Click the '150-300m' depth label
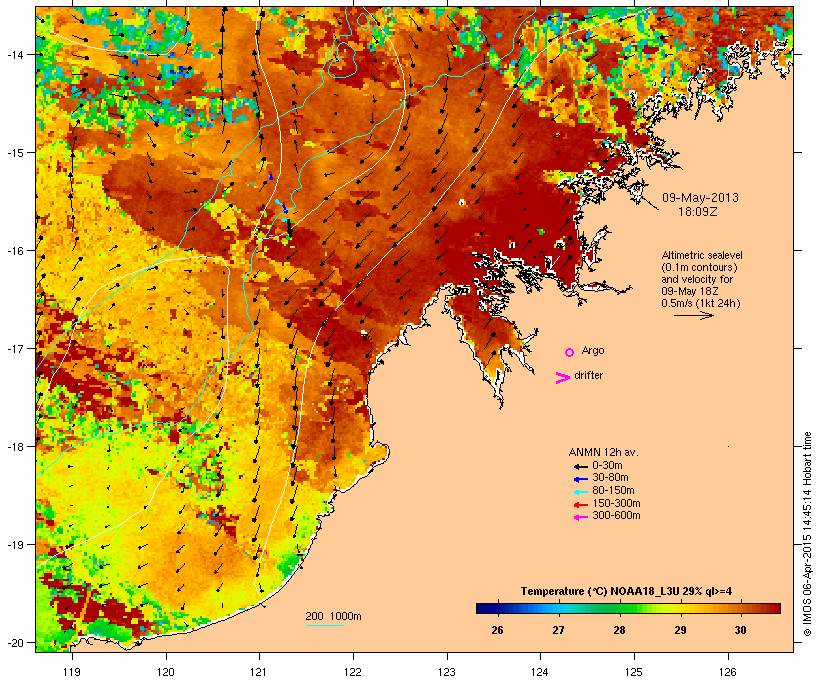The height and width of the screenshot is (680, 820). [x=616, y=503]
